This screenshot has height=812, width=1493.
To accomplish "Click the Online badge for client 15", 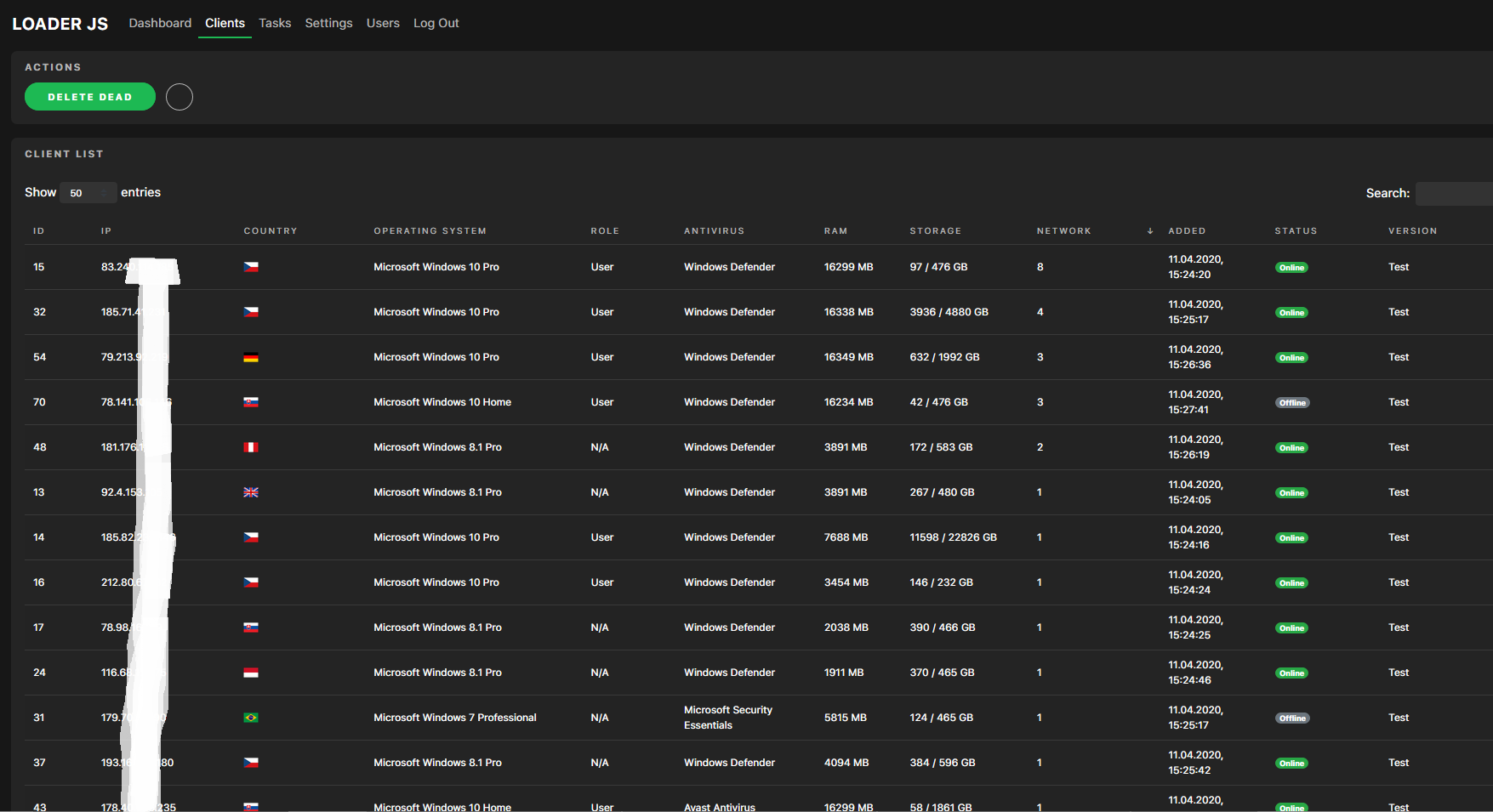I will click(x=1291, y=268).
